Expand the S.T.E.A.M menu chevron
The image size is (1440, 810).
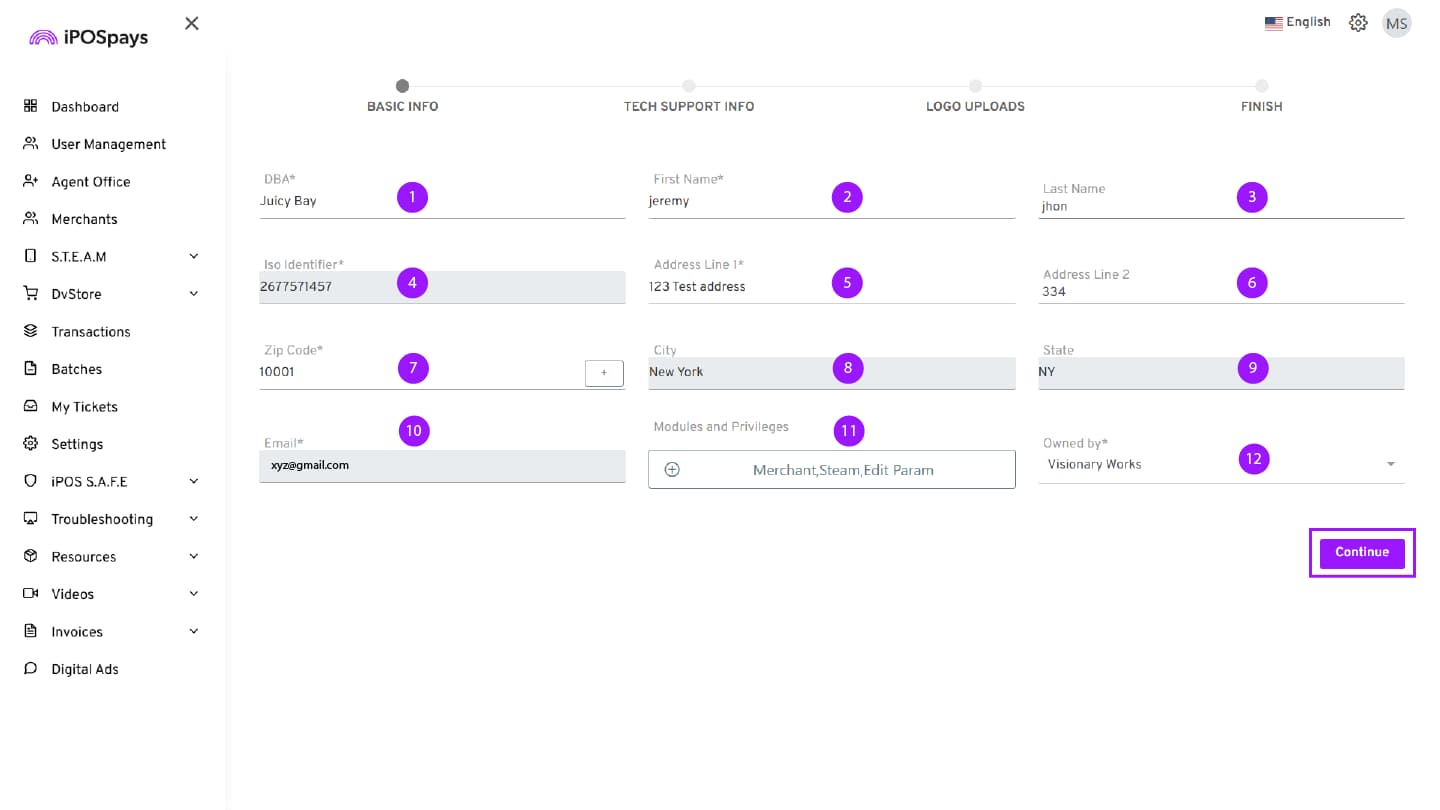[x=194, y=256]
